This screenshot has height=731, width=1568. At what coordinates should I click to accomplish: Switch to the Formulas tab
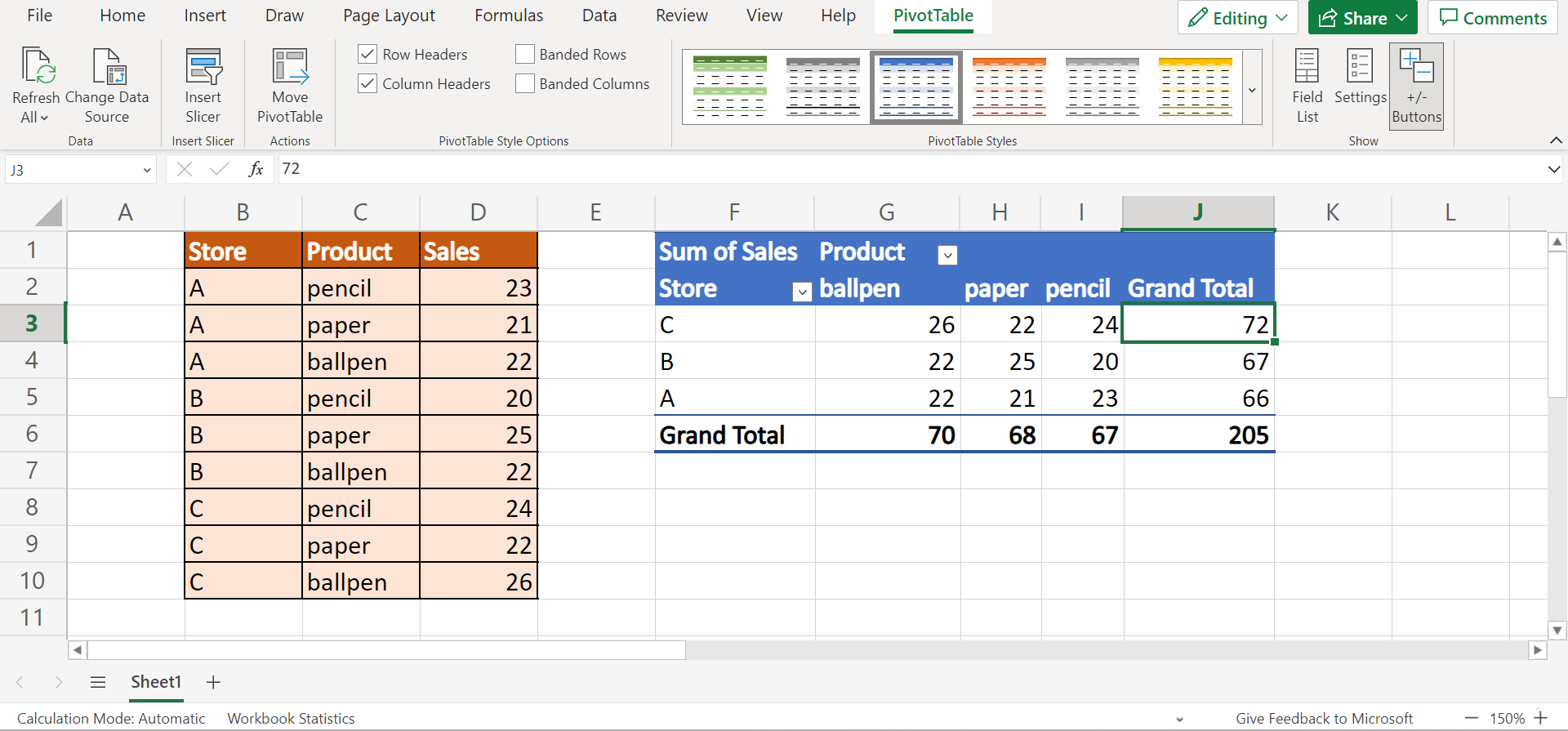click(x=508, y=16)
